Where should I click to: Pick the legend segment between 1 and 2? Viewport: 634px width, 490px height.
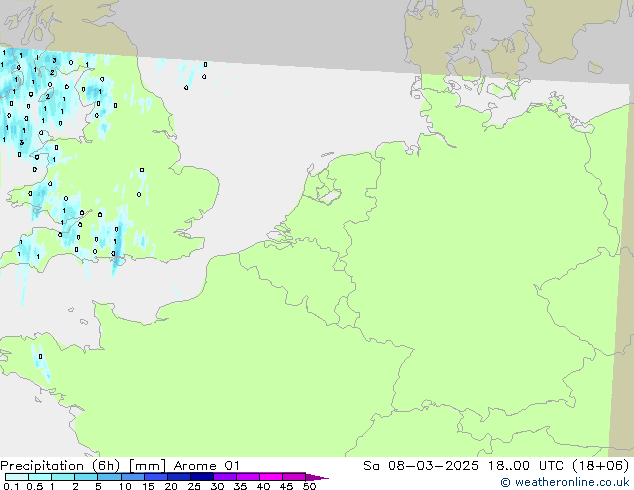click(x=63, y=477)
